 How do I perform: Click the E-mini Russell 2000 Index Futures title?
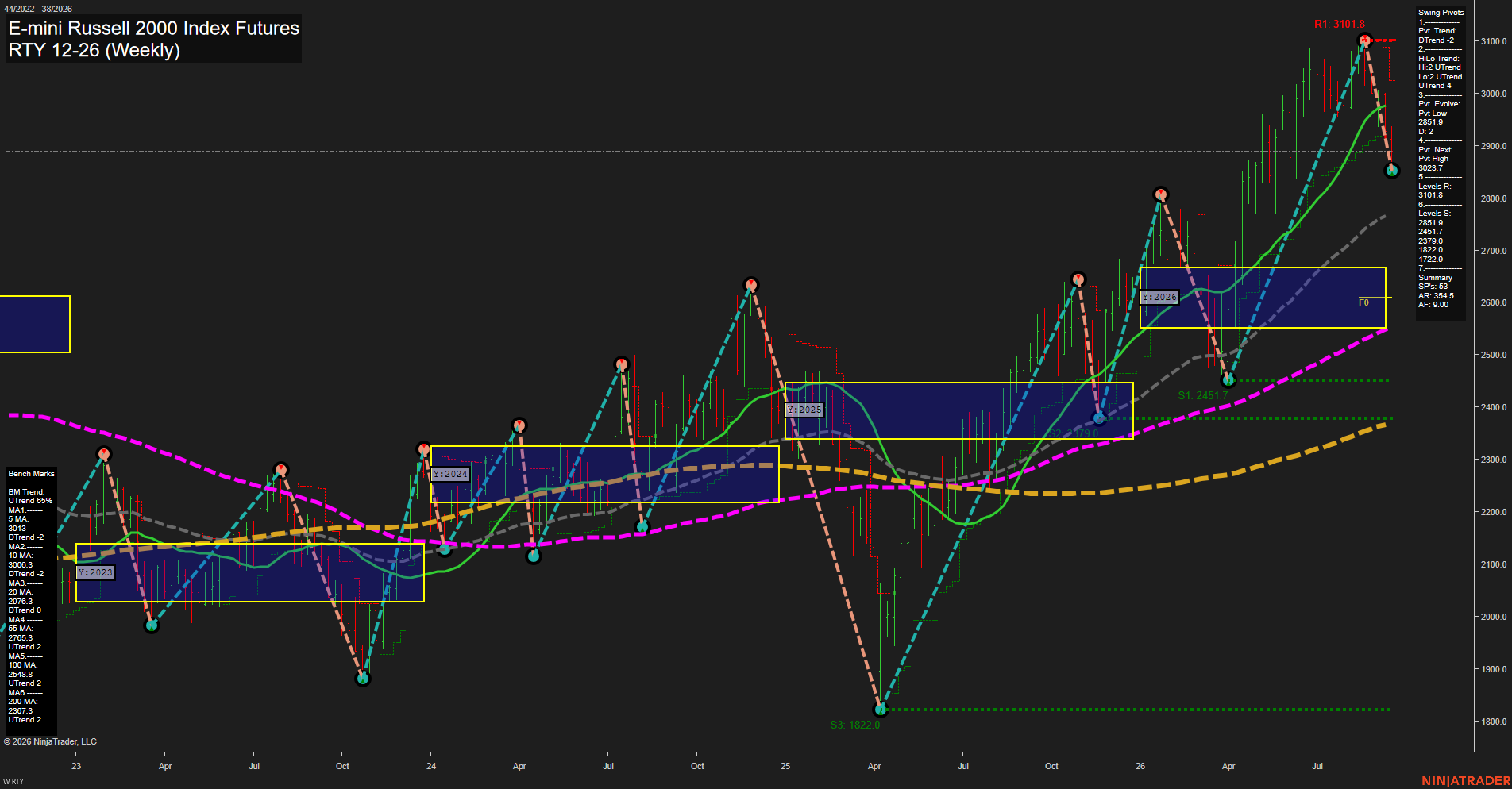[x=154, y=28]
